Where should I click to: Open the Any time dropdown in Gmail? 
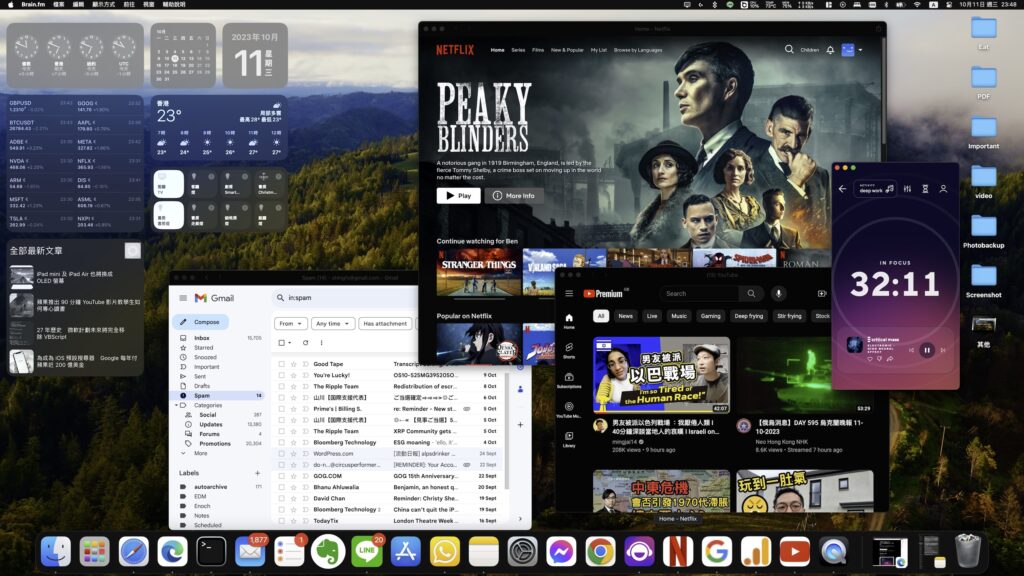pos(331,324)
